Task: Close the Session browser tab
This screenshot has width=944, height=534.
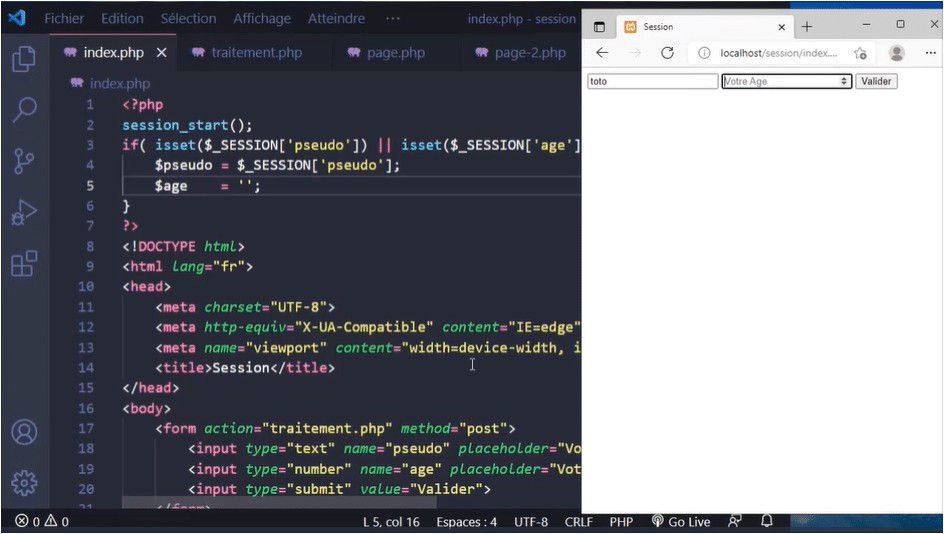Action: [781, 27]
